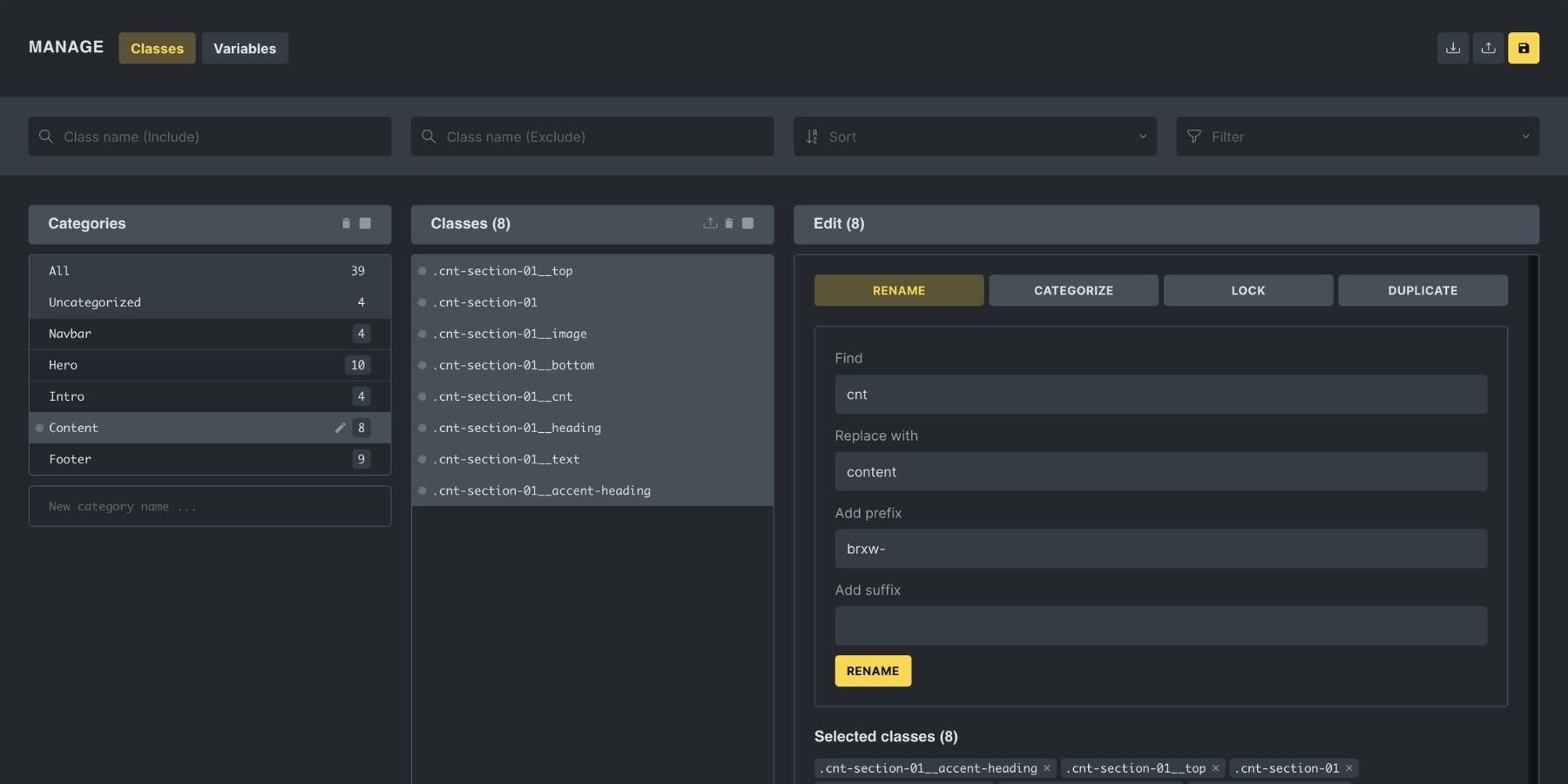1568x784 pixels.
Task: Click the yellow RENAME submit button
Action: tap(873, 671)
